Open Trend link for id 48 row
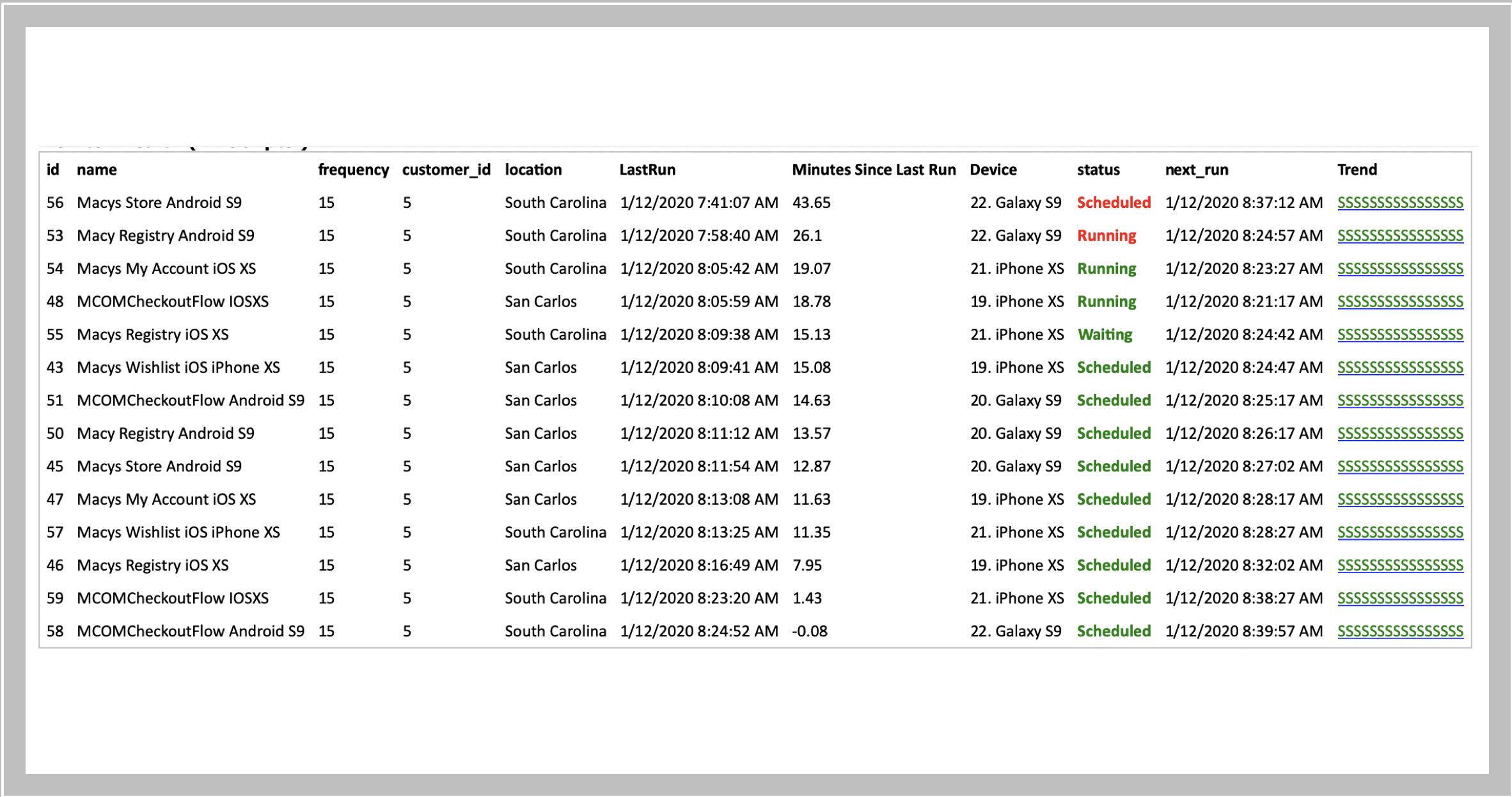Image resolution: width=1512 pixels, height=797 pixels. [x=1400, y=302]
